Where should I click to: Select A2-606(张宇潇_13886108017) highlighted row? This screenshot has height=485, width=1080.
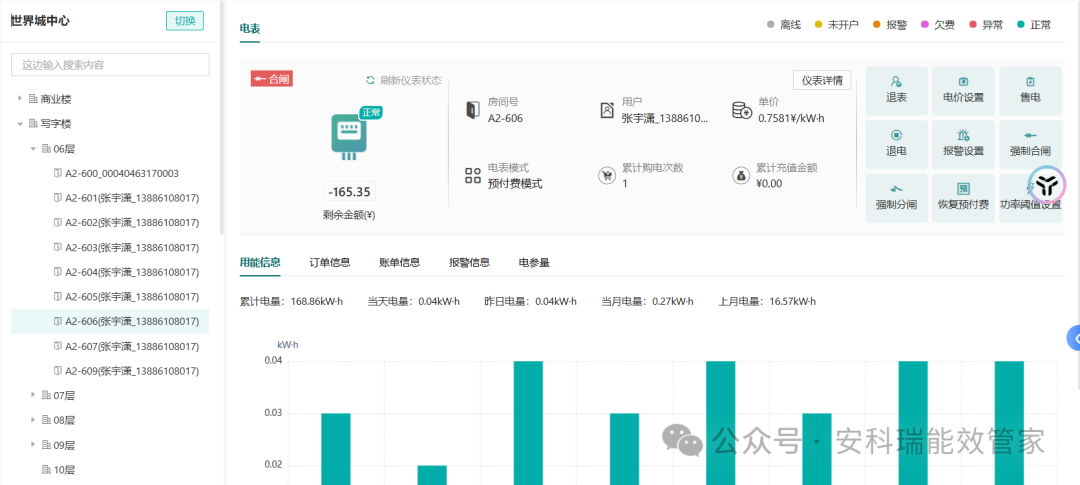pyautogui.click(x=110, y=321)
